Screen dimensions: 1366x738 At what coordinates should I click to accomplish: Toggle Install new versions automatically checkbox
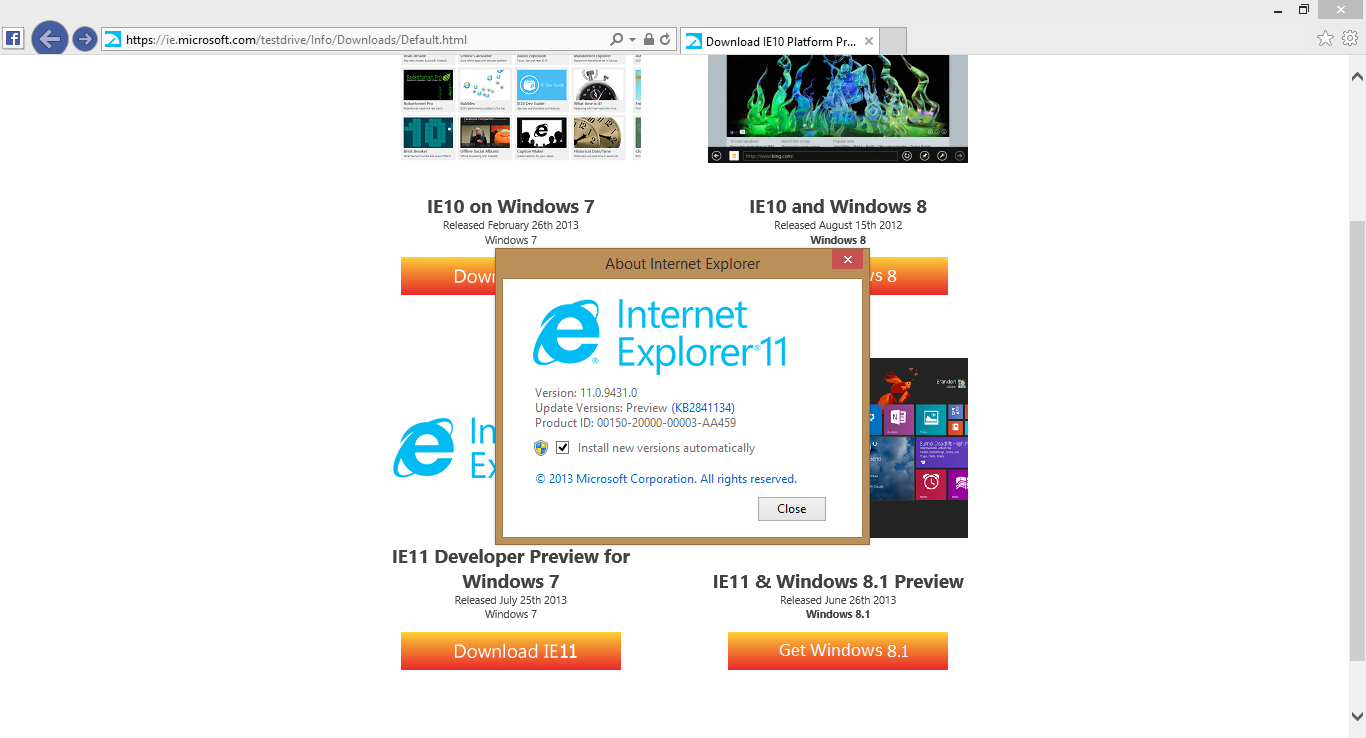pyautogui.click(x=562, y=448)
